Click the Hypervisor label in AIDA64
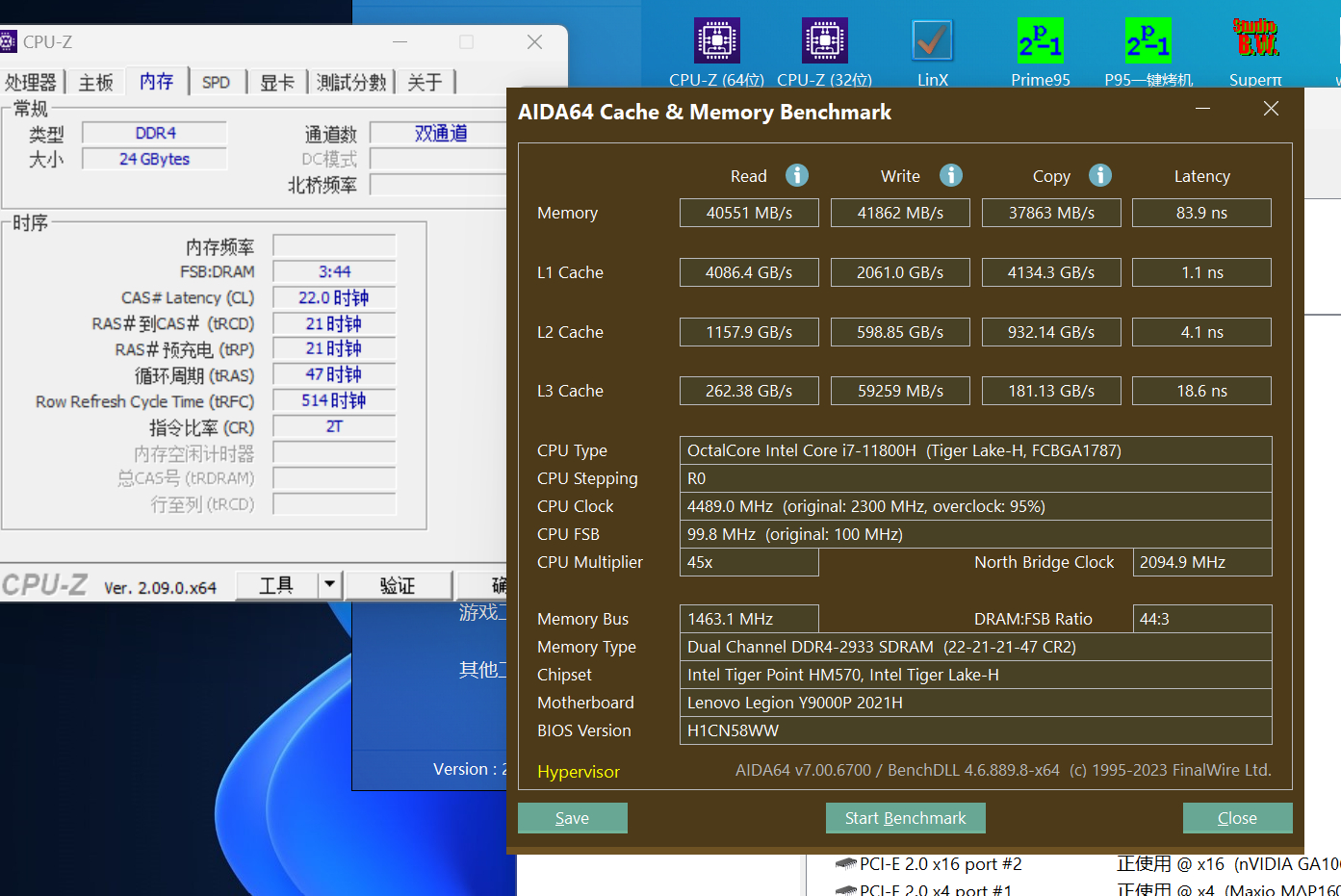Viewport: 1341px width, 896px height. click(x=579, y=772)
